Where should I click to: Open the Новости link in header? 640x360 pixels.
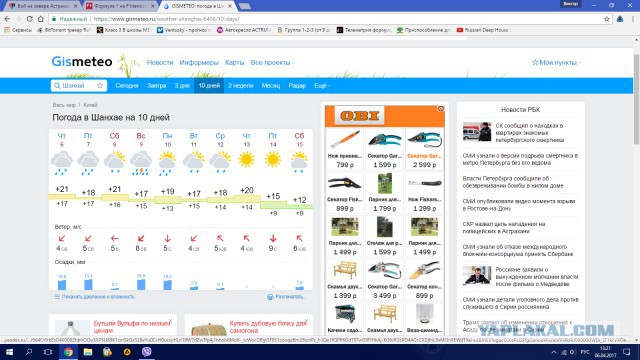coord(160,62)
